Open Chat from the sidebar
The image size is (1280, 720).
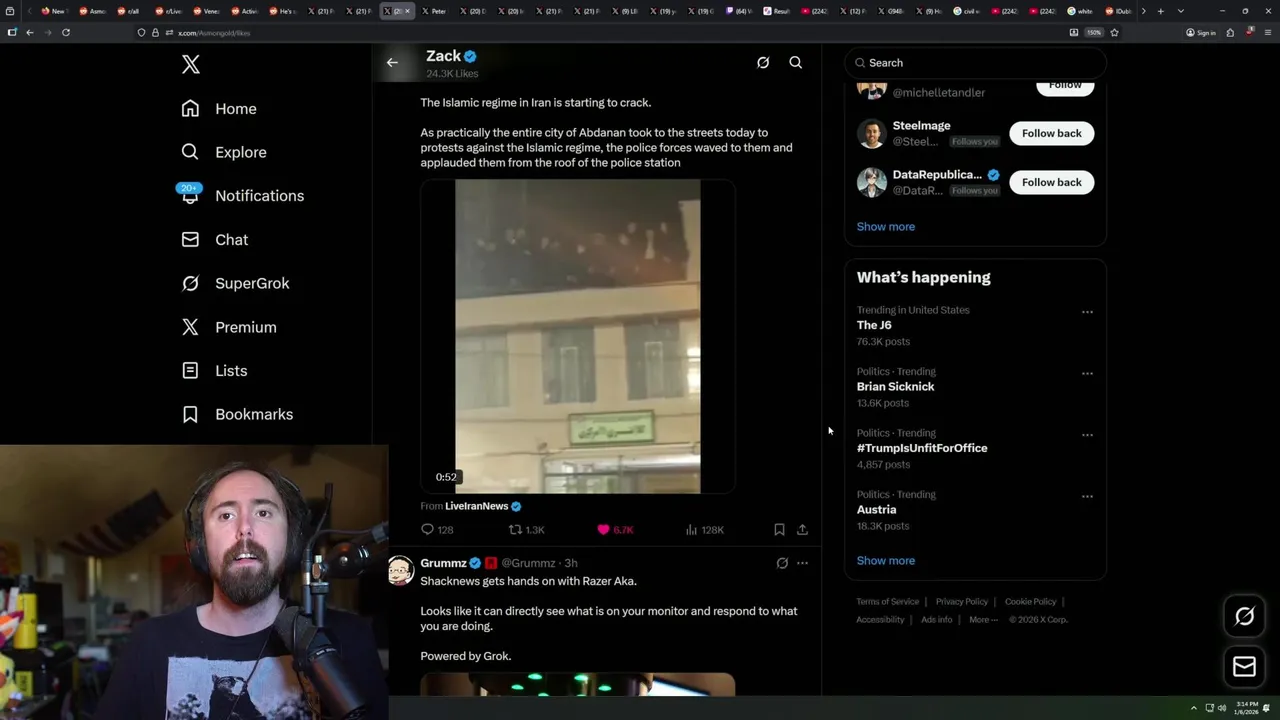click(214, 240)
